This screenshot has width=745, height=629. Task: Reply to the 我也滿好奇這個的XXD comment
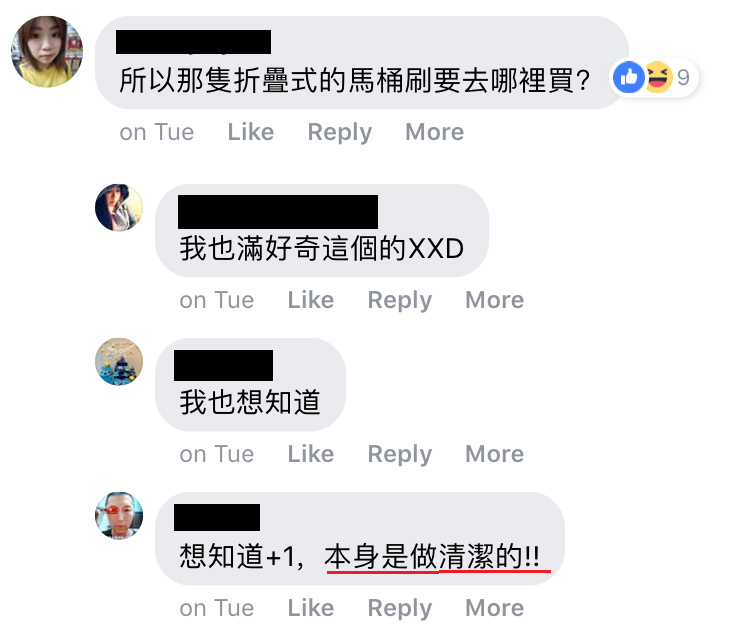click(x=400, y=301)
